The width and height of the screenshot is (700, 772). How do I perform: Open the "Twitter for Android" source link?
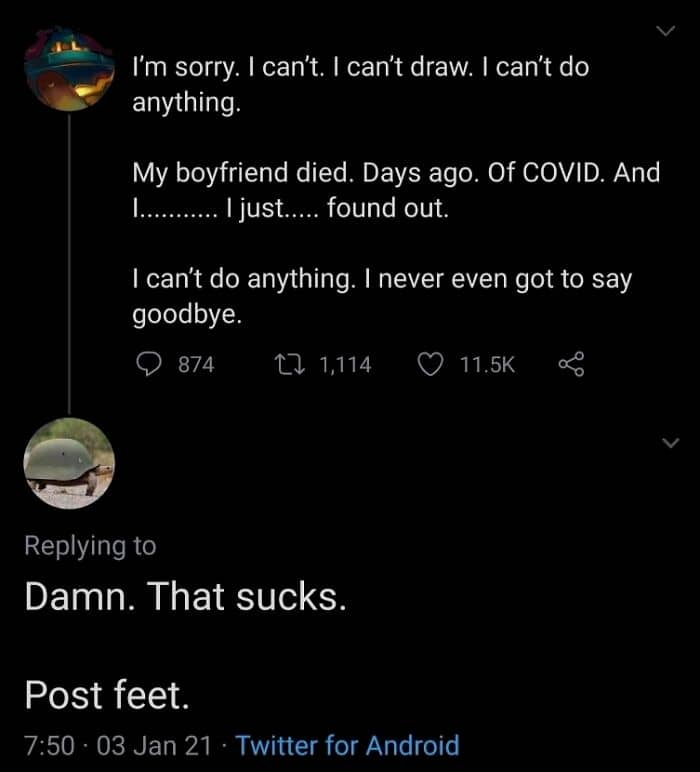(x=348, y=745)
